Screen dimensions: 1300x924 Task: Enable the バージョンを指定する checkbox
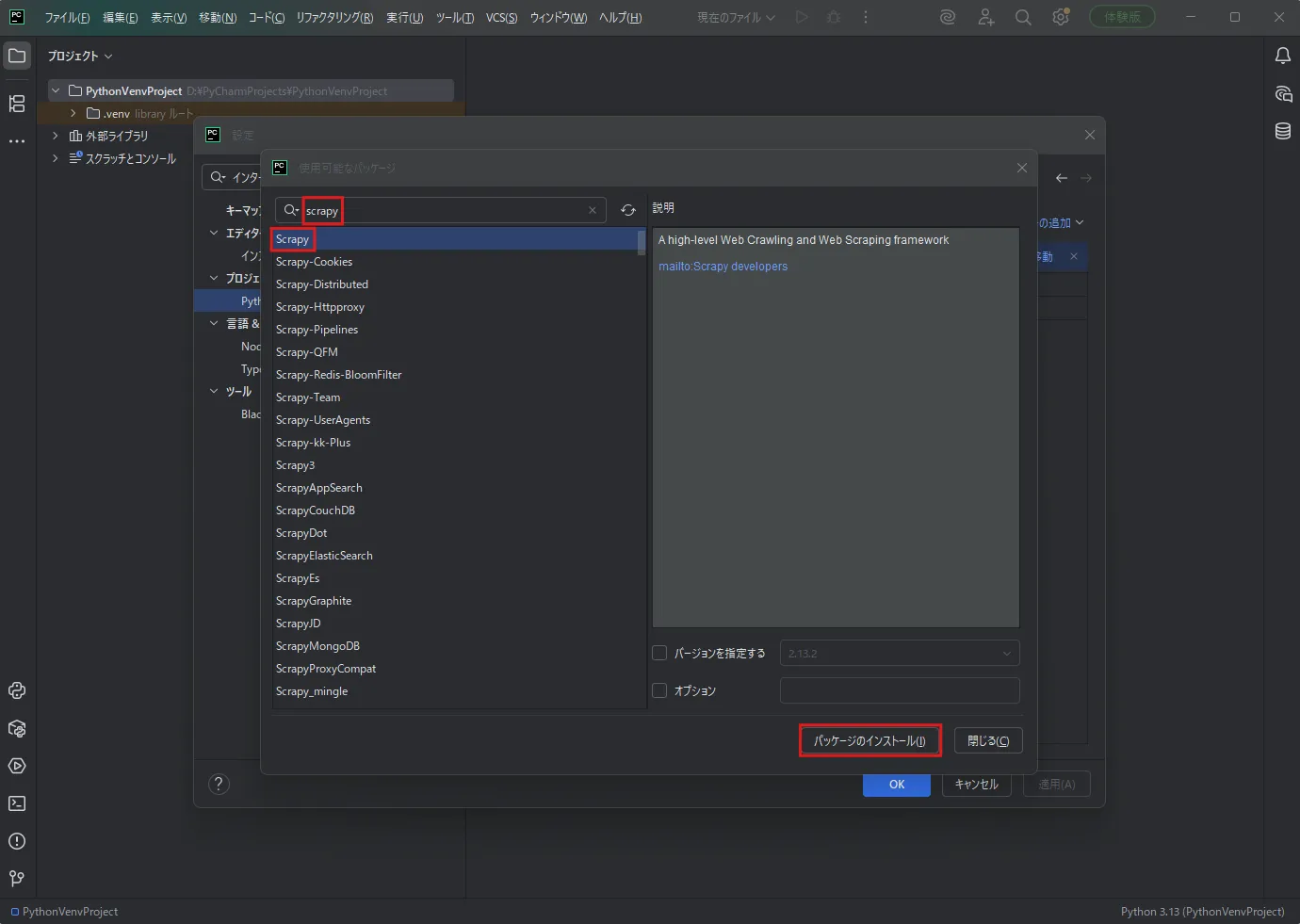tap(659, 653)
